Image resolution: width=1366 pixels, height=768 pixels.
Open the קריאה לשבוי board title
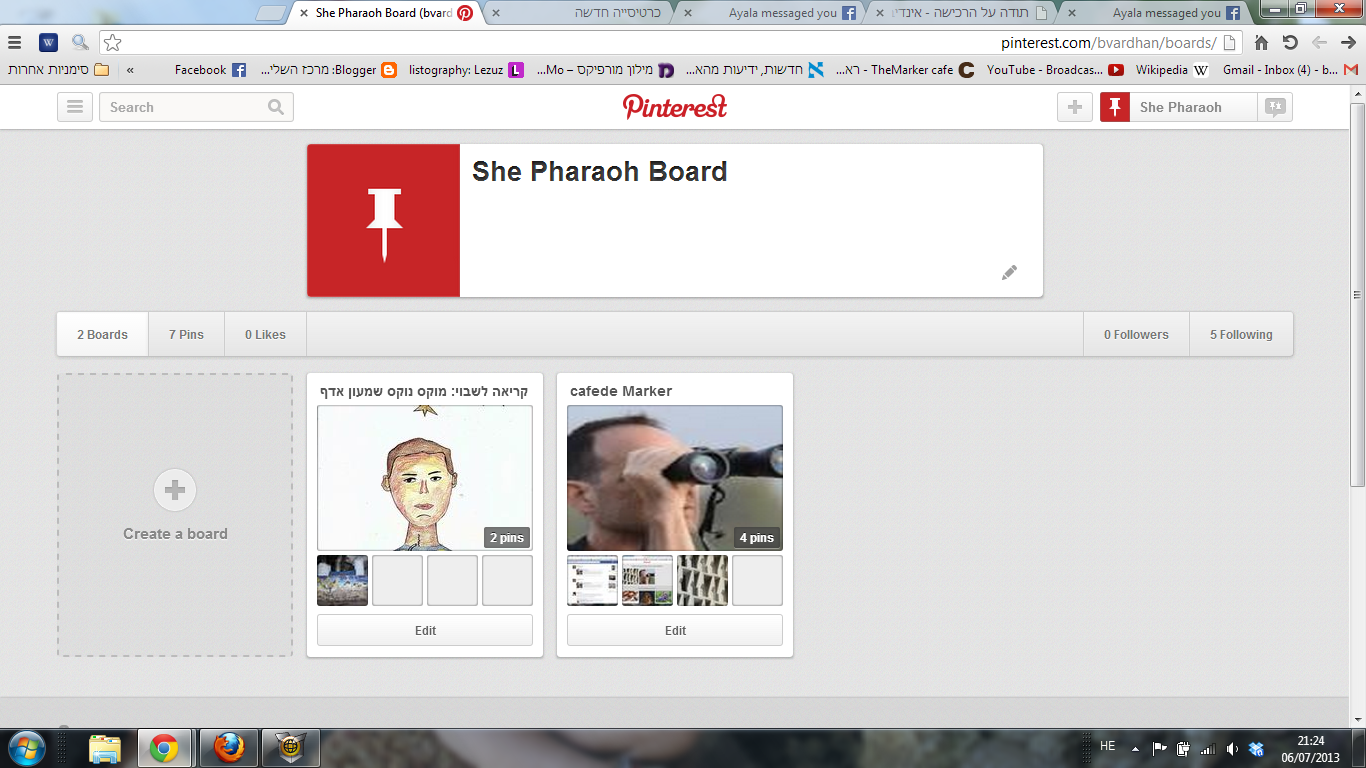coord(424,391)
